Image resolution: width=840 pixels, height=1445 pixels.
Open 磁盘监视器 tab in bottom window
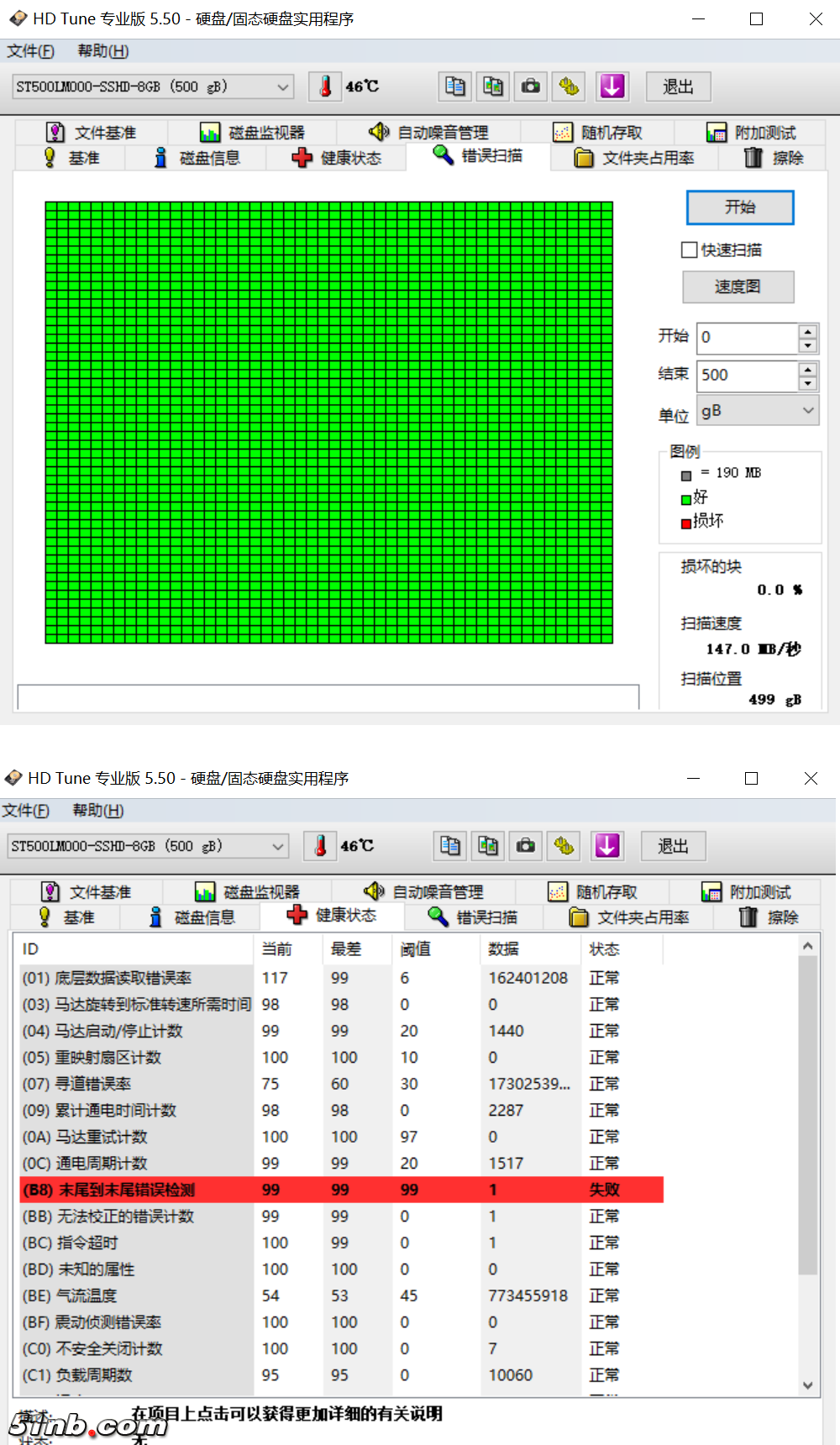coord(247,892)
